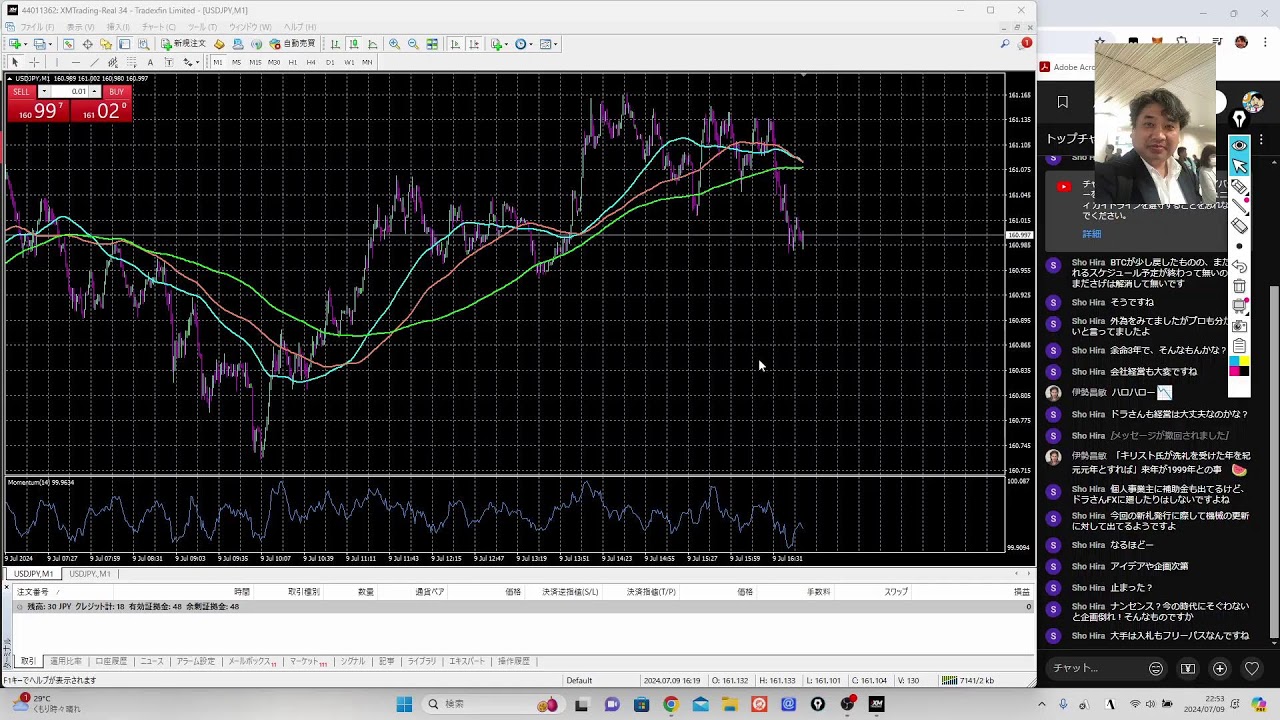Click the 新規注文 new order button
The width and height of the screenshot is (1280, 720).
coord(183,44)
